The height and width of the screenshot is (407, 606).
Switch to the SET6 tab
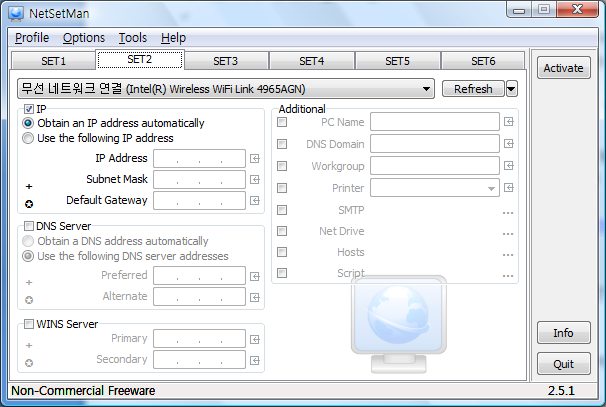click(483, 61)
